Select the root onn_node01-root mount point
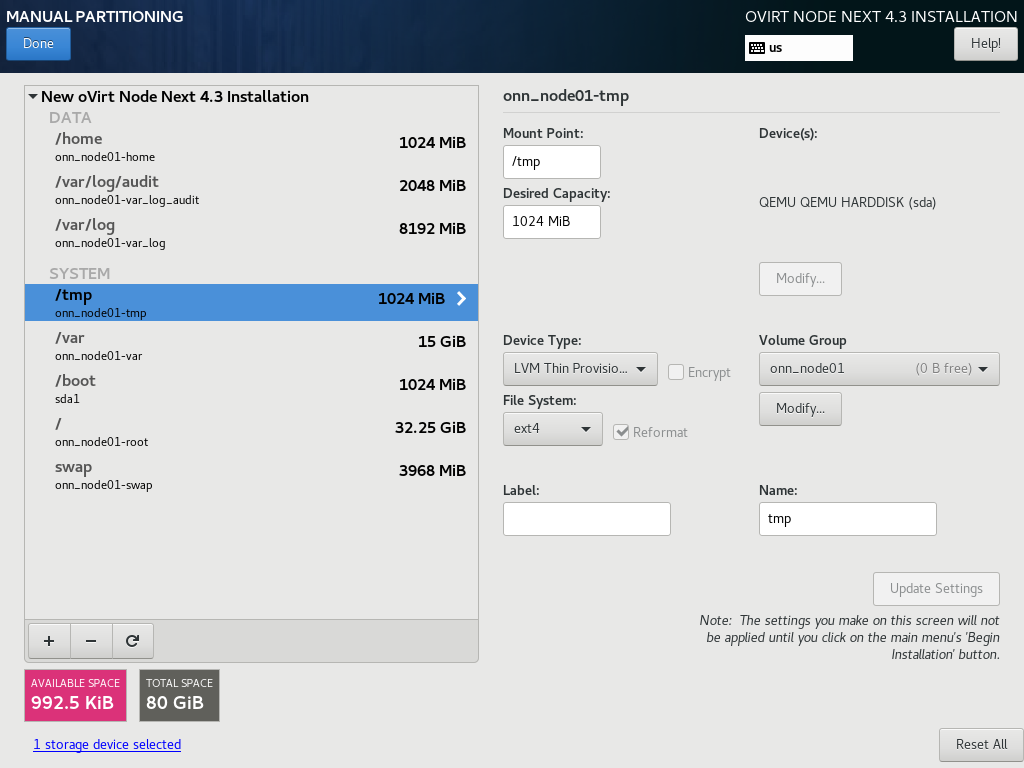1024x768 pixels. [x=251, y=432]
